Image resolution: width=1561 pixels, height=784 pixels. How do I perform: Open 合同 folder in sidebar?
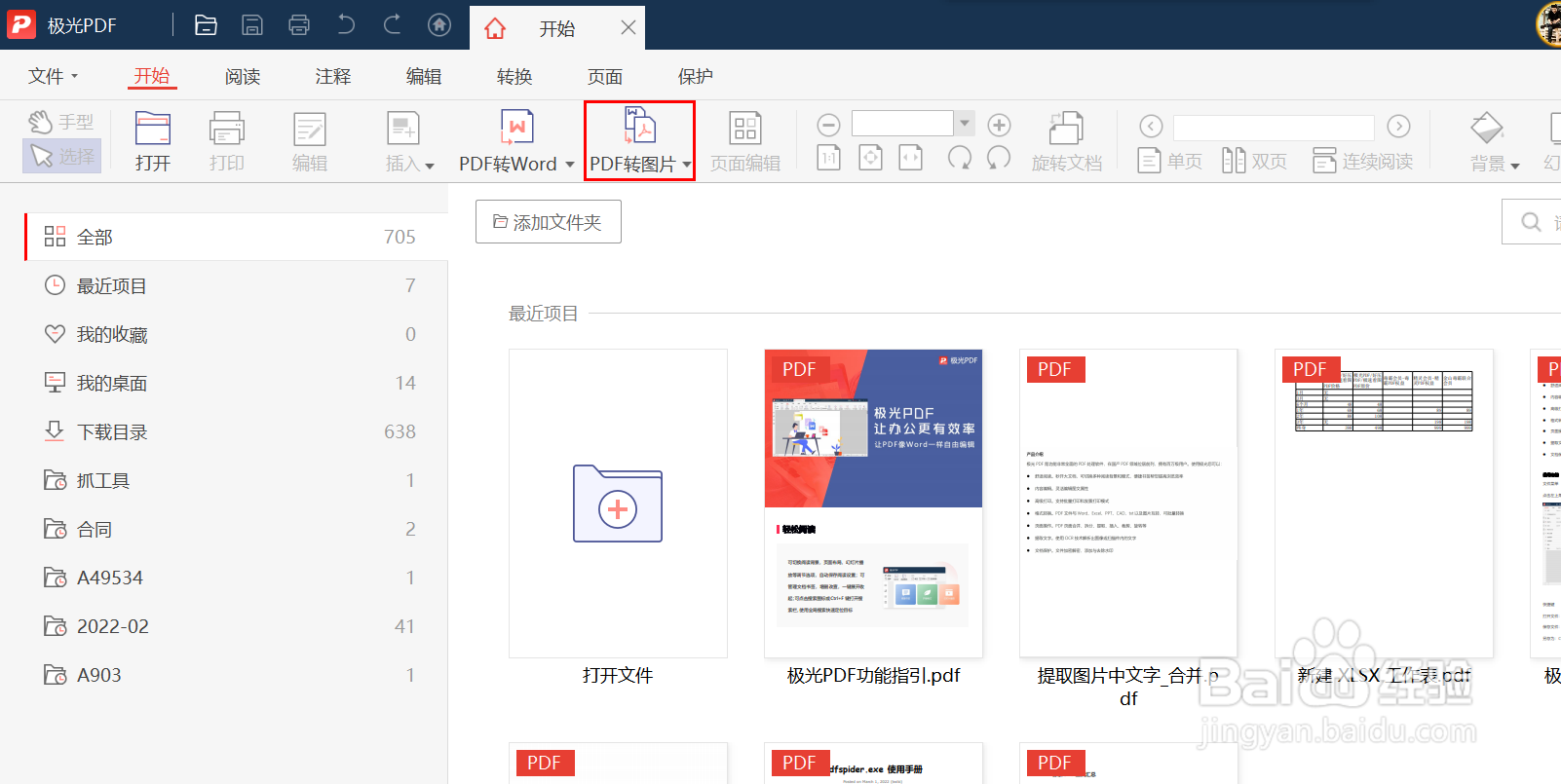coord(236,529)
